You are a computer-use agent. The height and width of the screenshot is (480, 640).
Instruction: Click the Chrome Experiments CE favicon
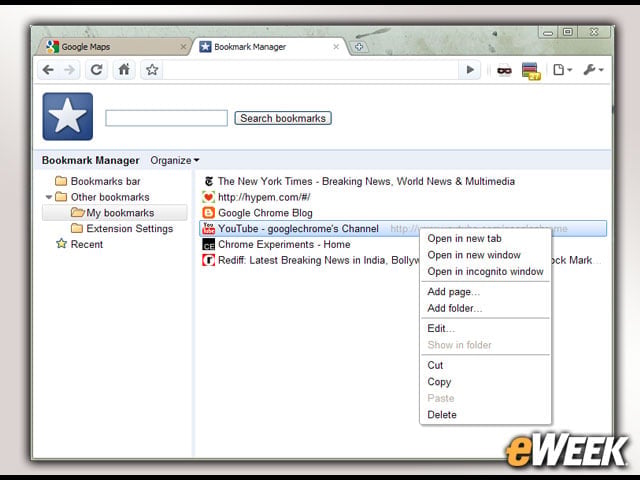[x=209, y=244]
